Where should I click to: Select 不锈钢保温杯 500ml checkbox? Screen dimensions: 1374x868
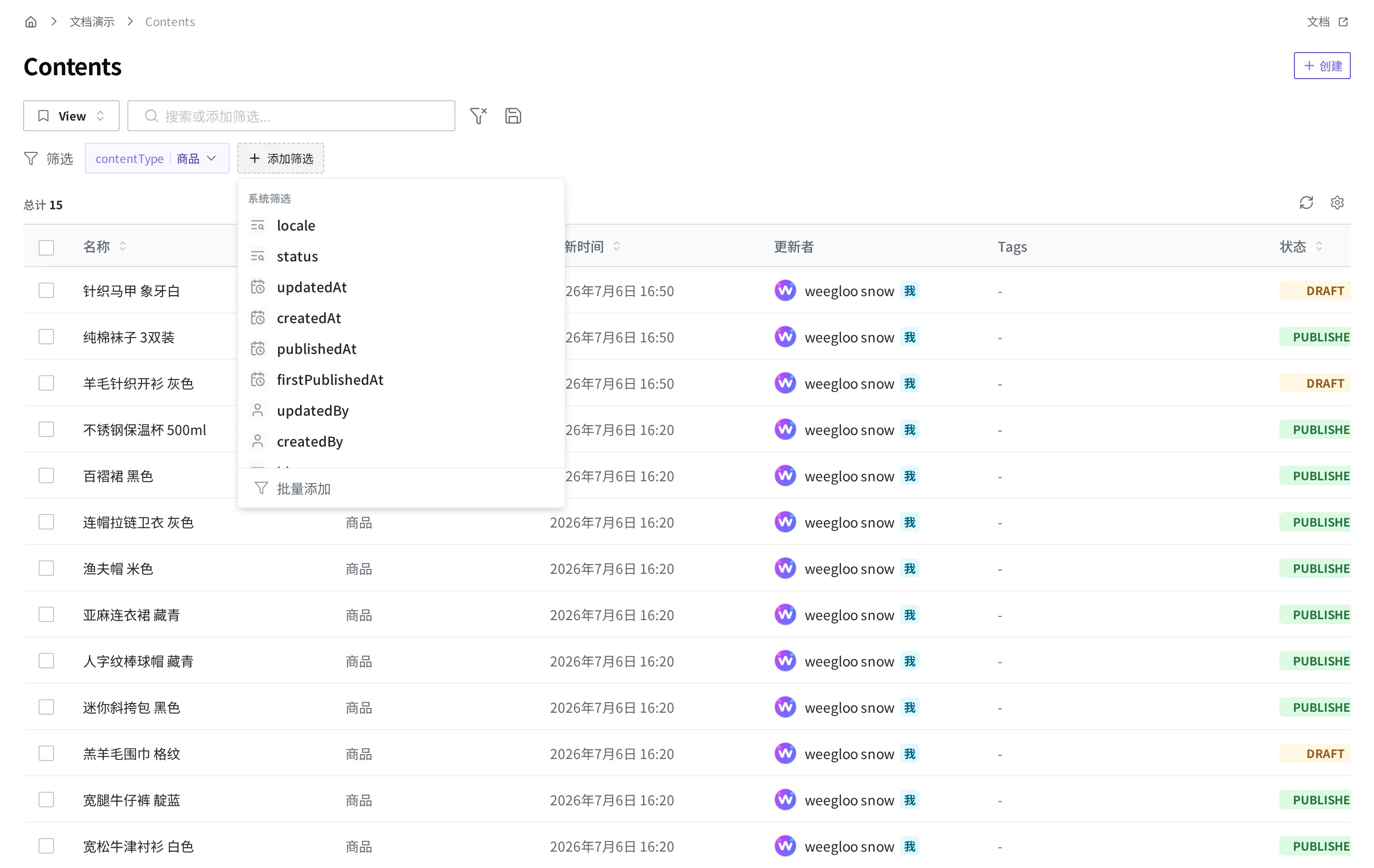click(x=46, y=430)
